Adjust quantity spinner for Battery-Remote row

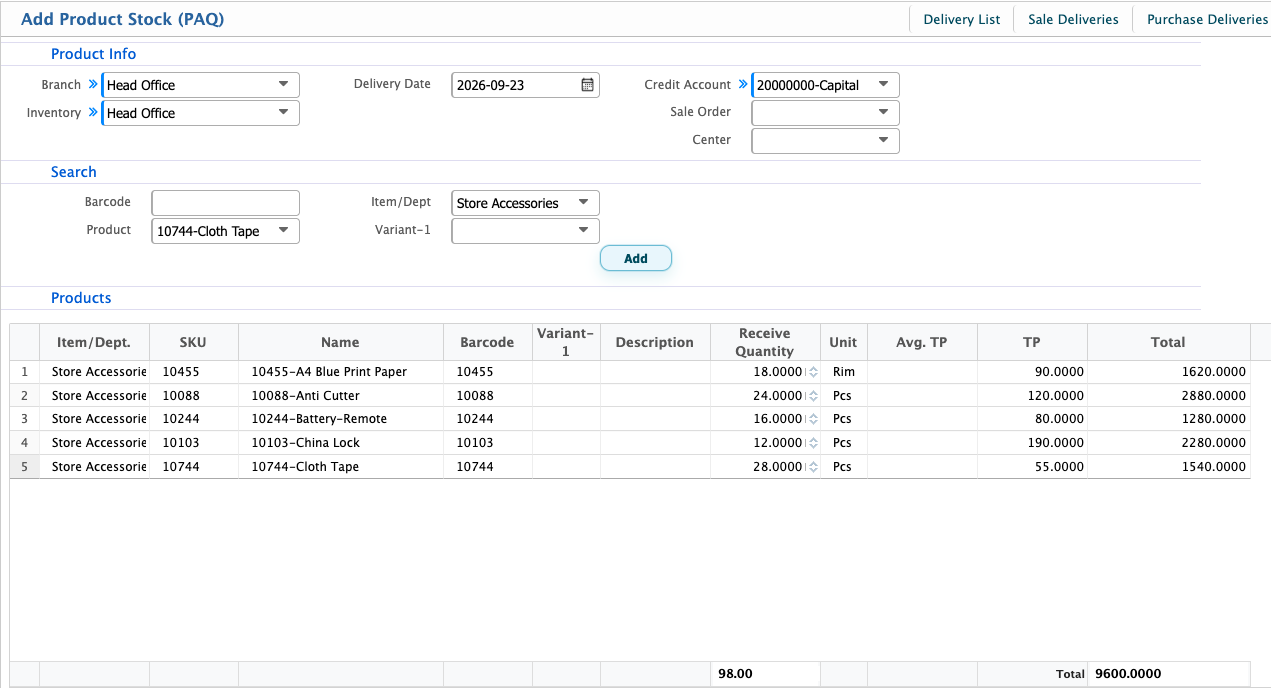[x=813, y=419]
